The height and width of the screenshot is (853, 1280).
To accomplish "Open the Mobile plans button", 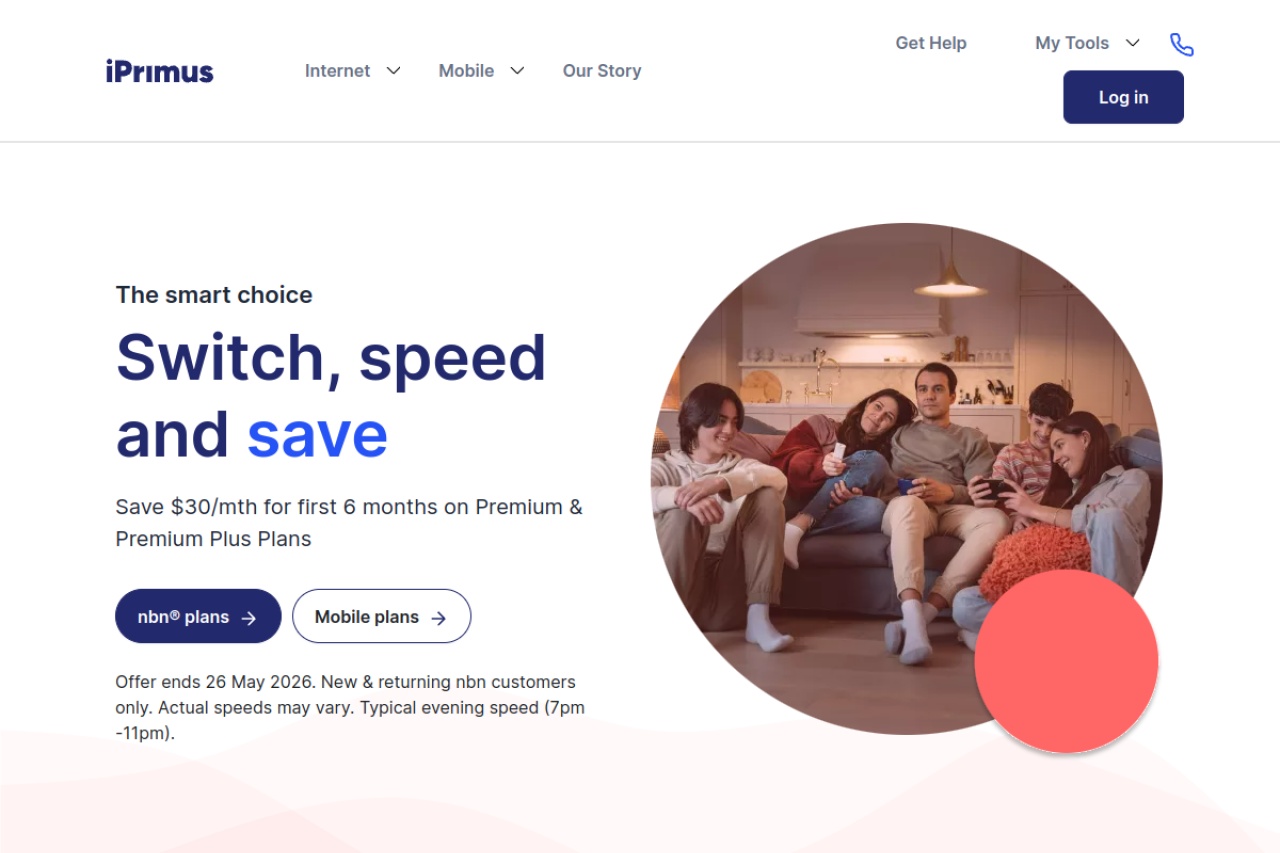I will point(381,616).
